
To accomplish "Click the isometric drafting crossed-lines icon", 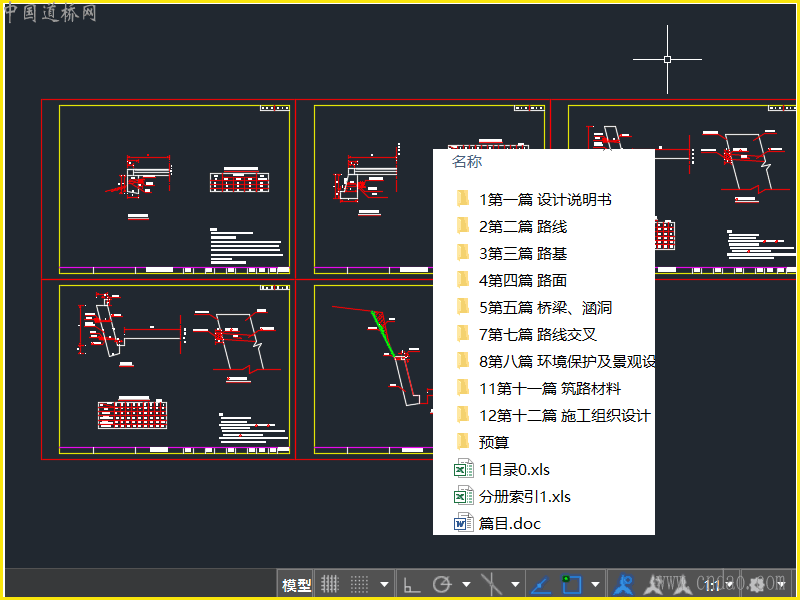I will [x=491, y=584].
